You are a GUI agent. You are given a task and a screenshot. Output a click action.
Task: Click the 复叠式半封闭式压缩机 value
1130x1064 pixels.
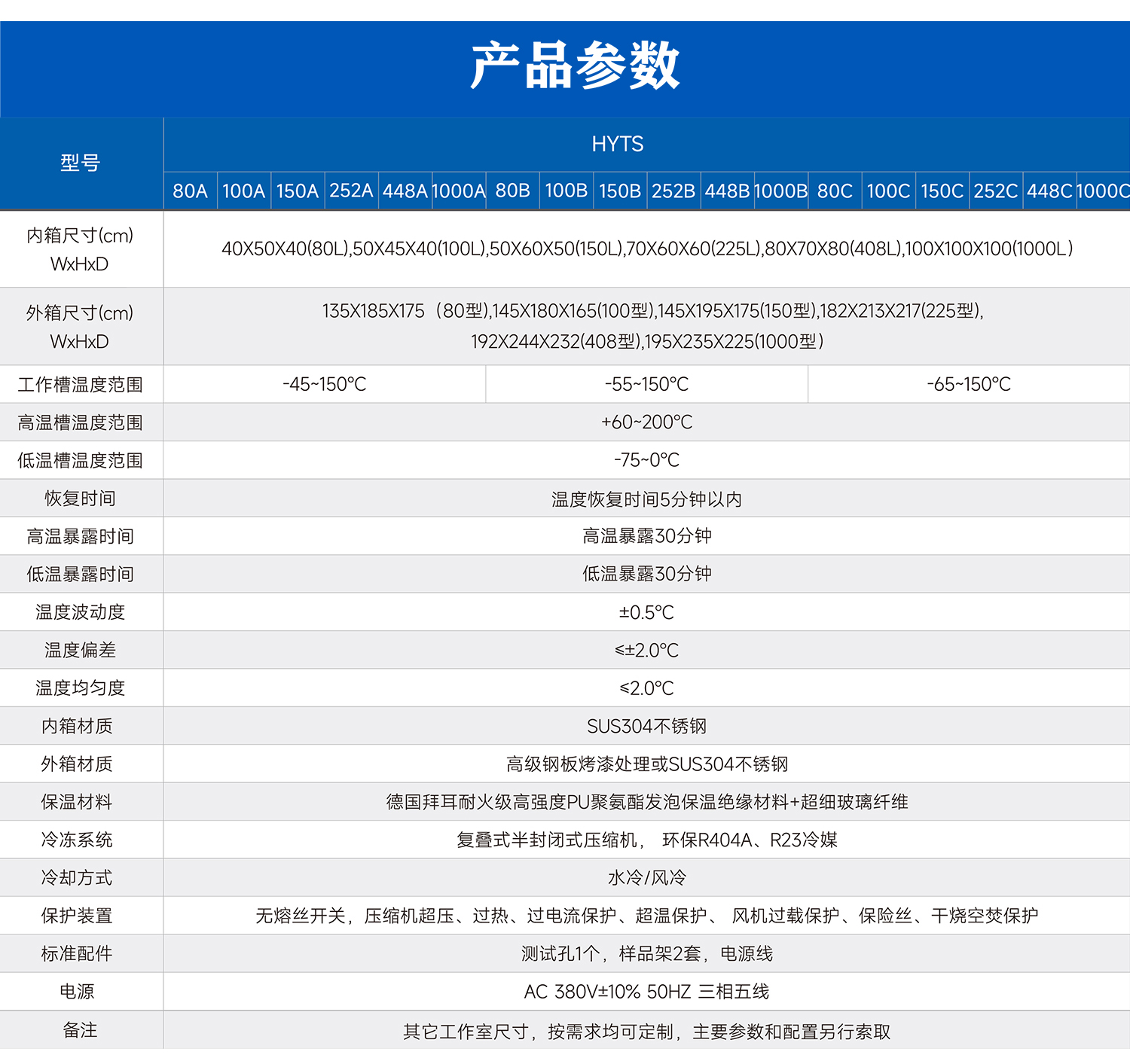(647, 840)
